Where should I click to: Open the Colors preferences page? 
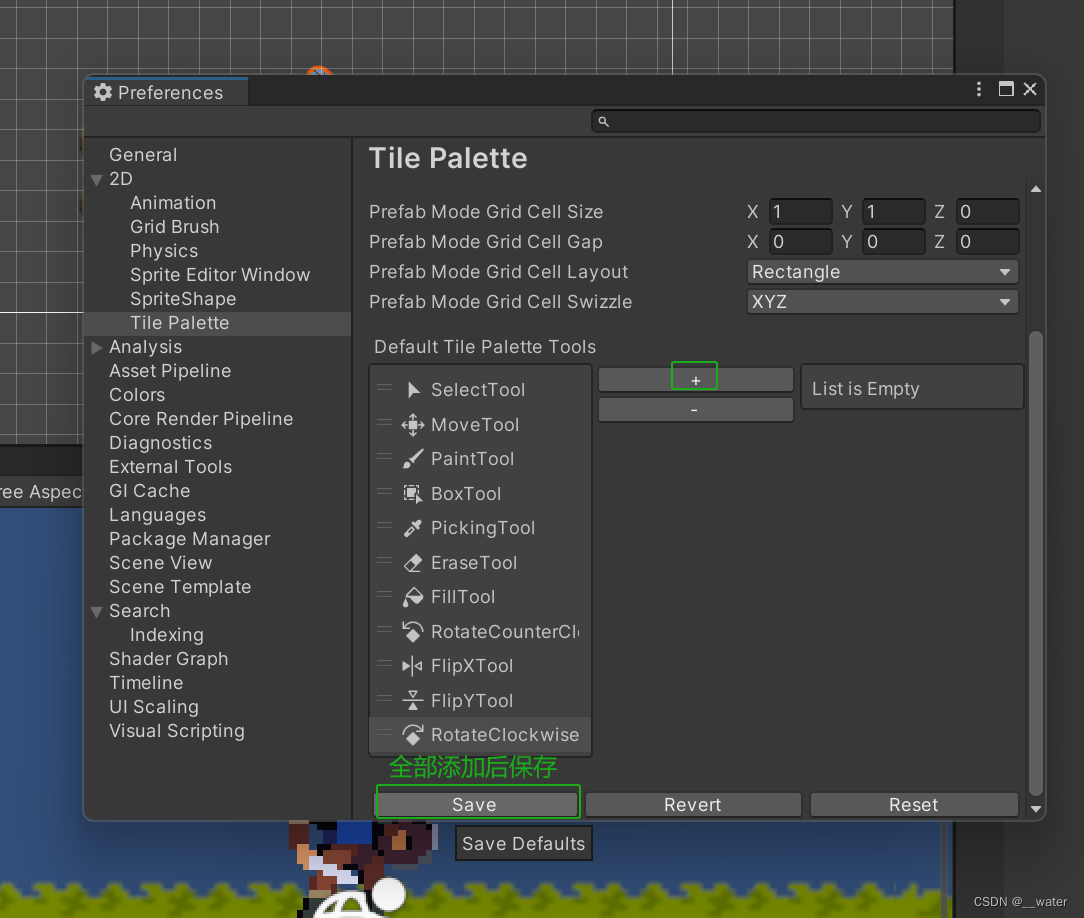[137, 395]
